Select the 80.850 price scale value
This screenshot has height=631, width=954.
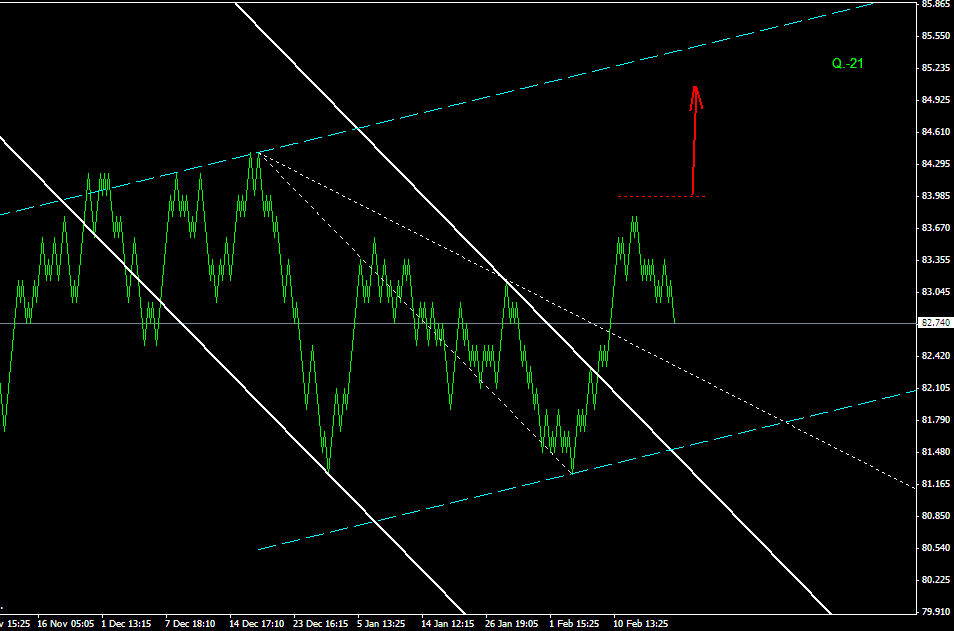pyautogui.click(x=936, y=515)
